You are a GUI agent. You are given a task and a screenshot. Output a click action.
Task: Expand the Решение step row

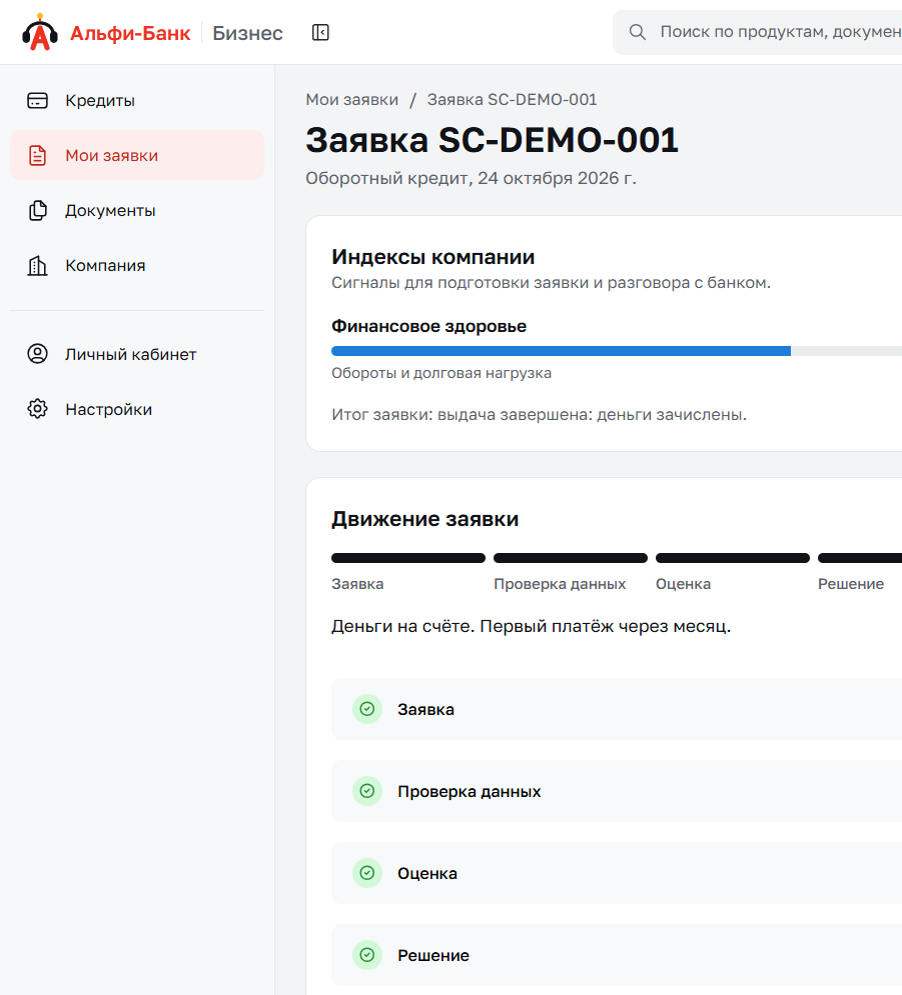click(x=616, y=954)
